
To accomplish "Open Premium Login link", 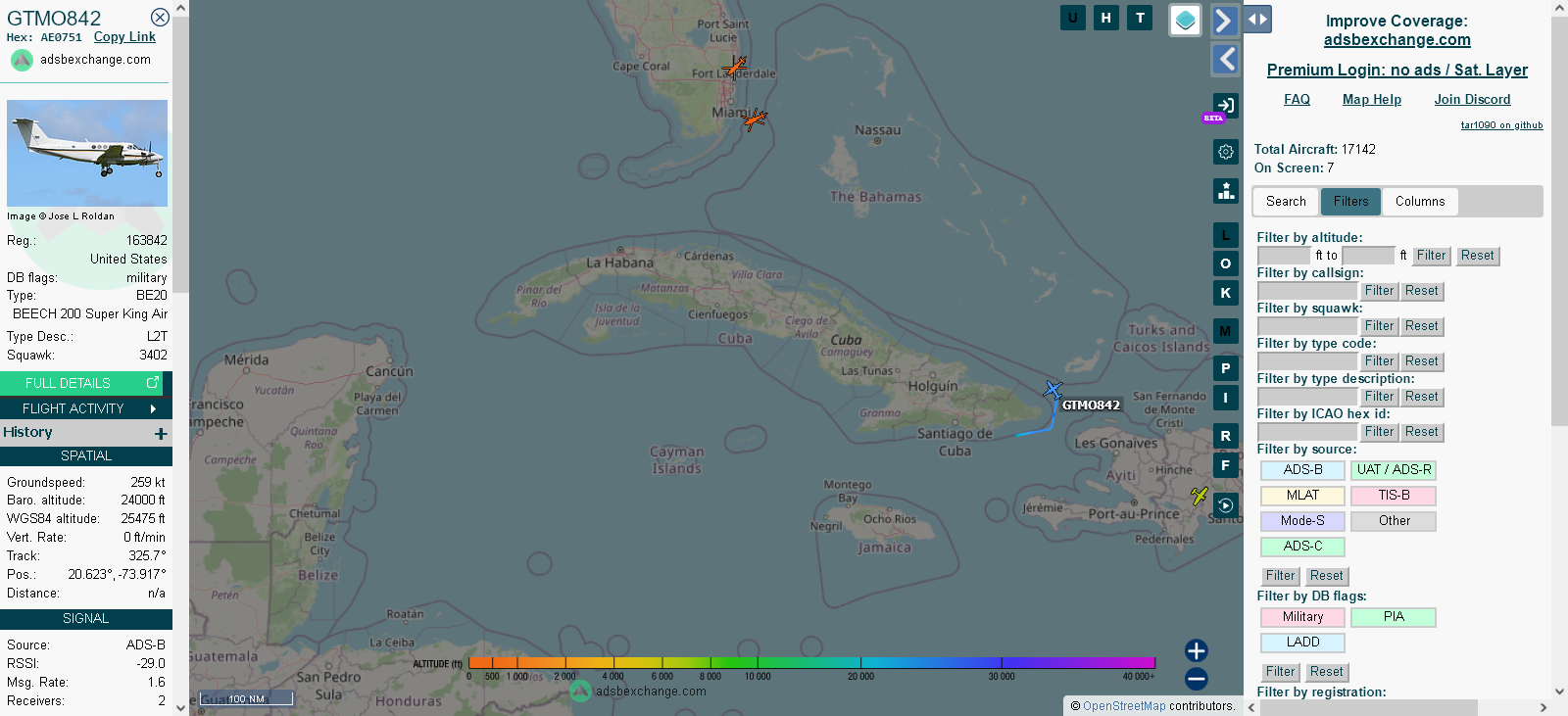I will (x=1397, y=71).
